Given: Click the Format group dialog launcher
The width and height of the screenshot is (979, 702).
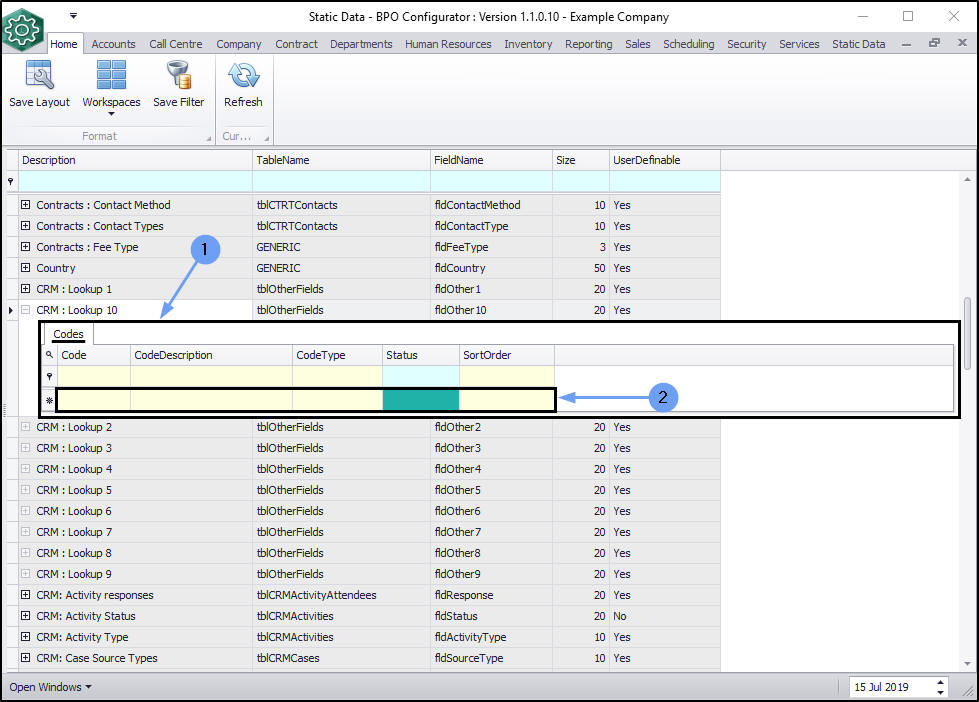Looking at the screenshot, I should (208, 137).
